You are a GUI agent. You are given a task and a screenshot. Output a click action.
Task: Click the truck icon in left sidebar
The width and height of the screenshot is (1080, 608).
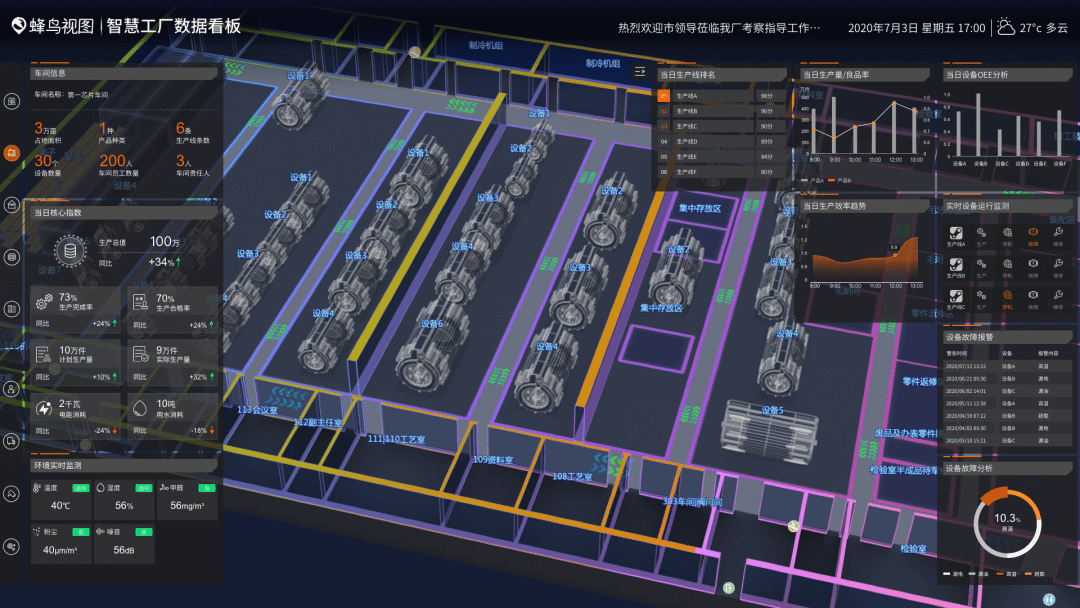coord(12,441)
